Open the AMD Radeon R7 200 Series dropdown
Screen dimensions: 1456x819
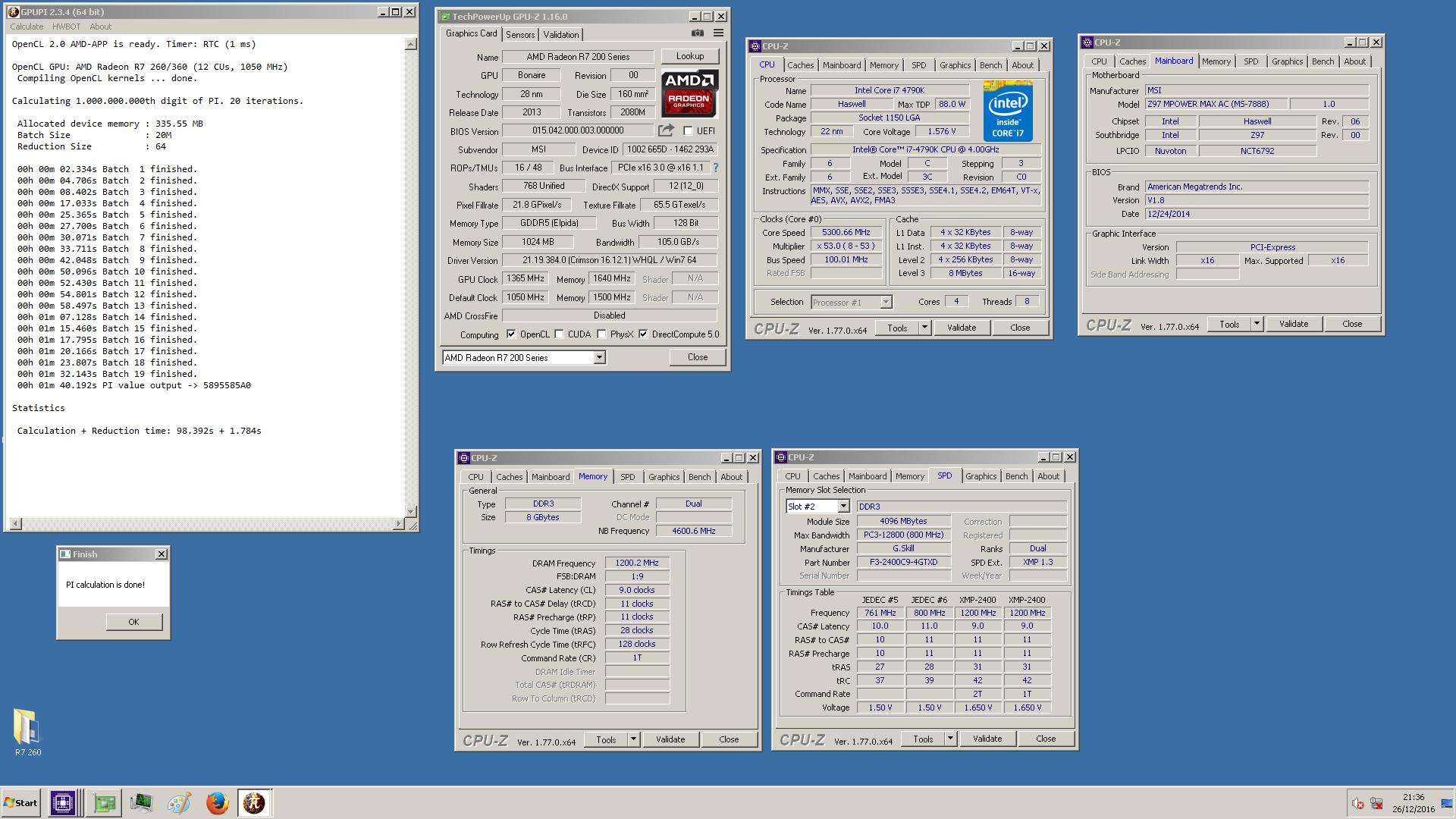(599, 357)
